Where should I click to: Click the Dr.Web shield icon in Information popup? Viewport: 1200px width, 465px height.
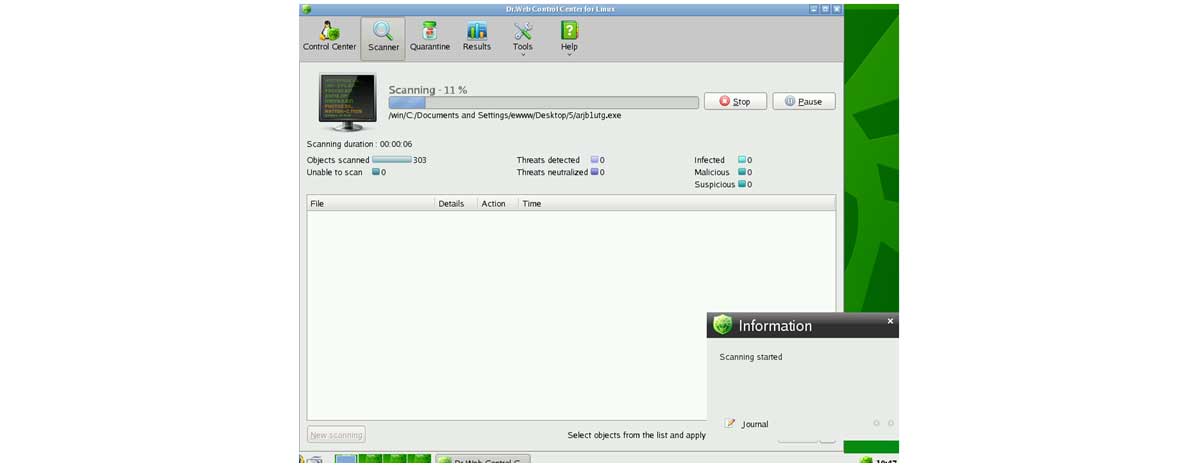pyautogui.click(x=722, y=325)
